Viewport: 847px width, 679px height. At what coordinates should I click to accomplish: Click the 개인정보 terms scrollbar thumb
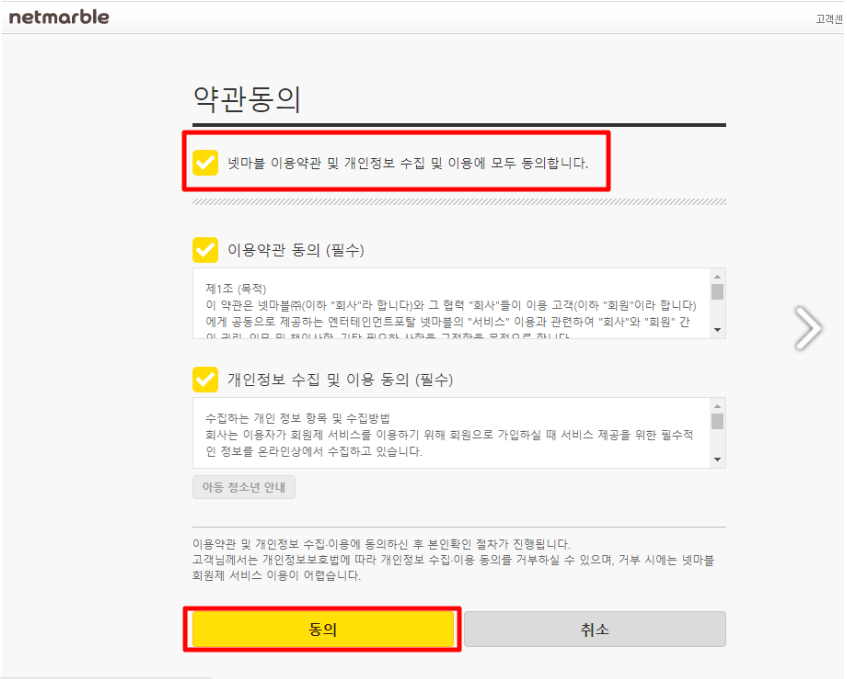pyautogui.click(x=717, y=421)
